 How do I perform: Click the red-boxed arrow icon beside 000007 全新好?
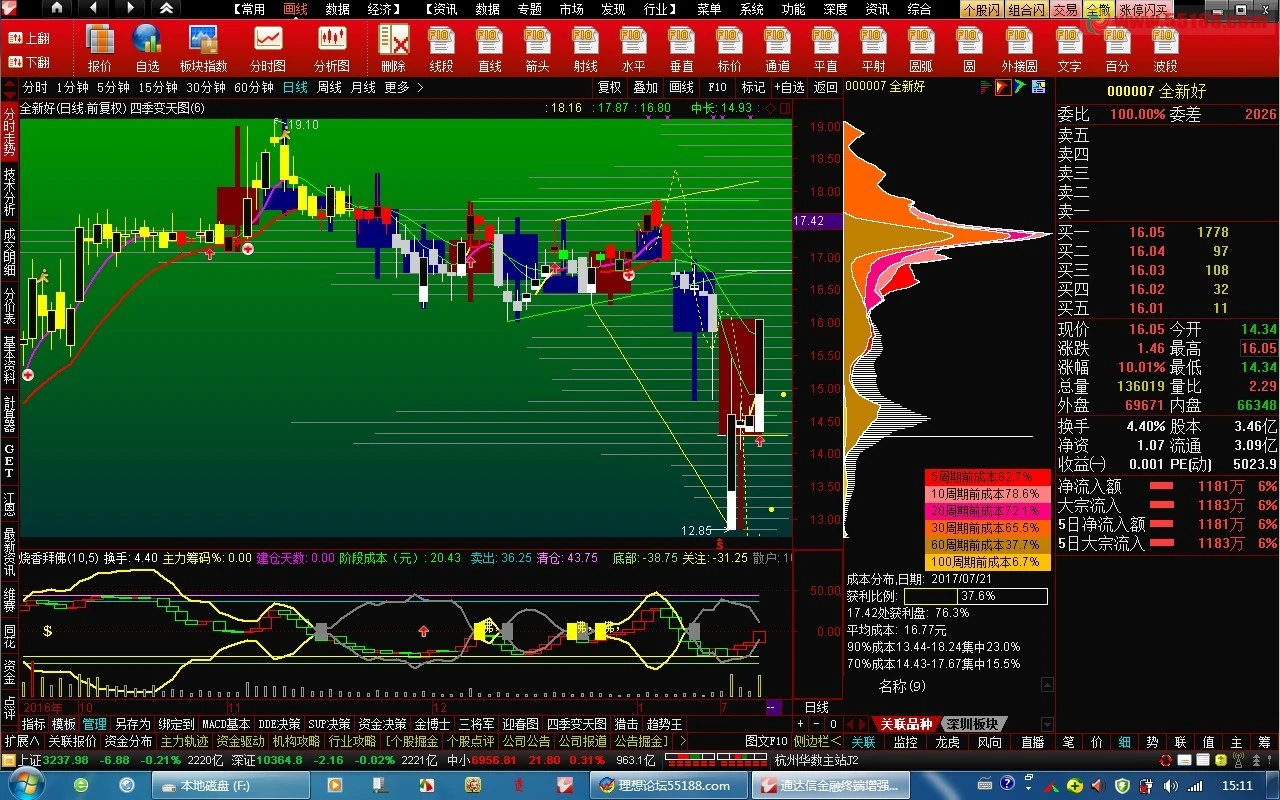click(1002, 87)
